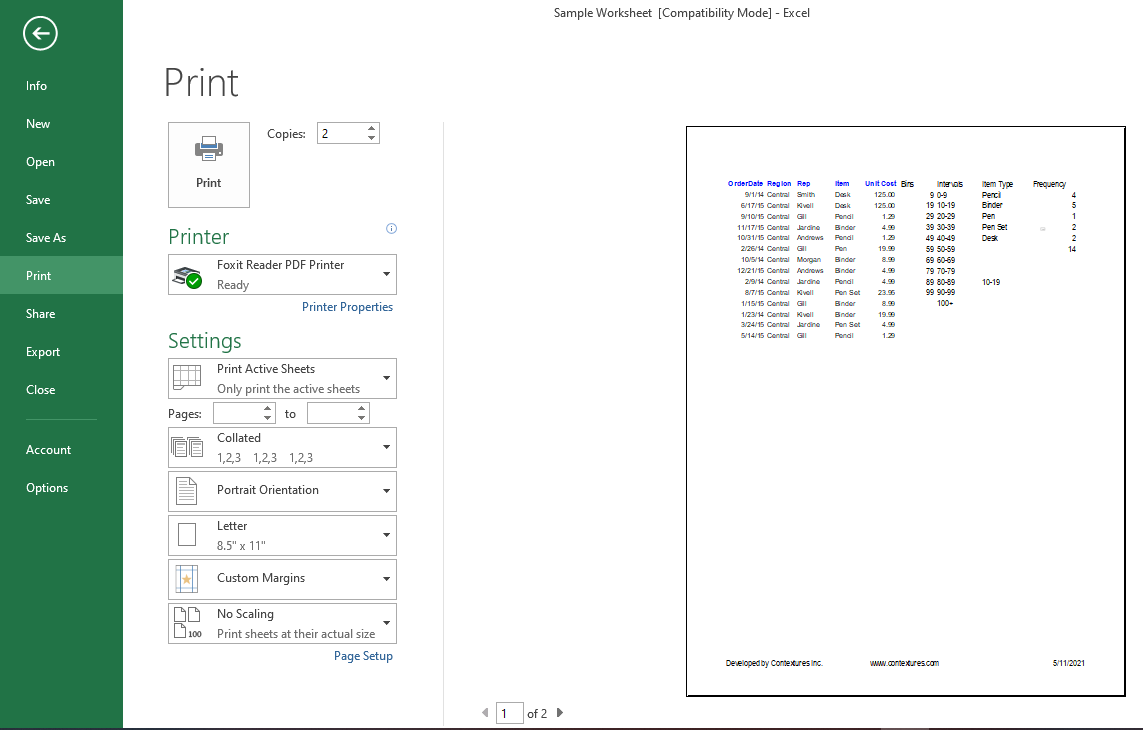Increase the Pages start value spinner
Screen dimensions: 1143x730
click(x=267, y=408)
